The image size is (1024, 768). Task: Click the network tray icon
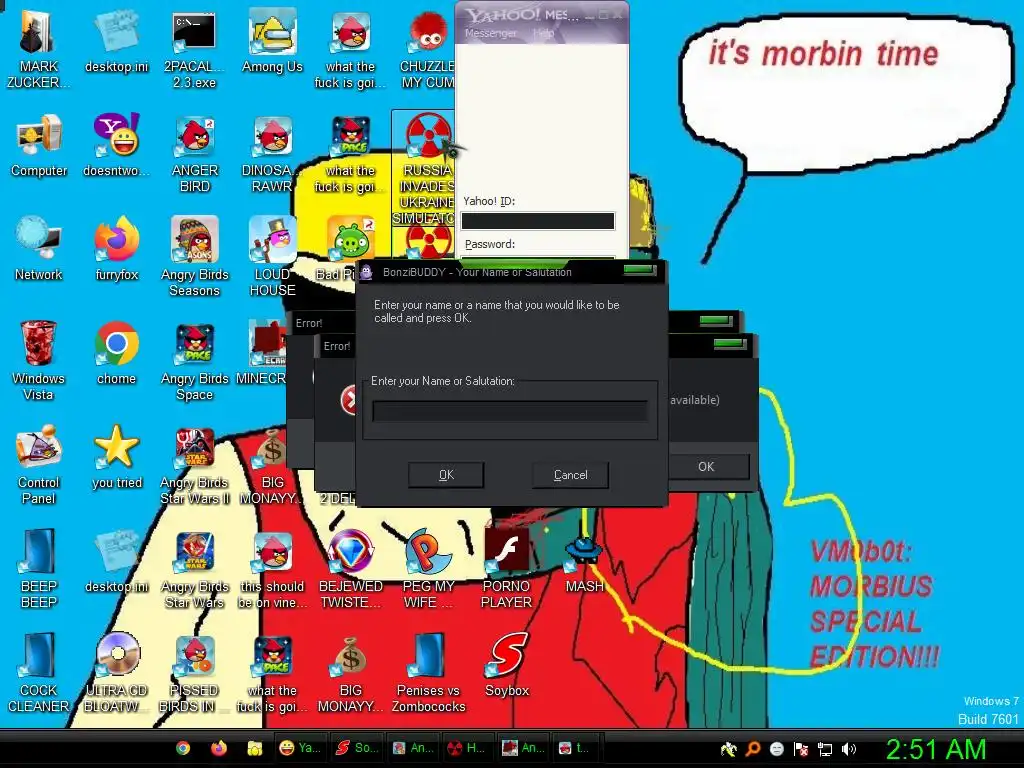point(825,750)
